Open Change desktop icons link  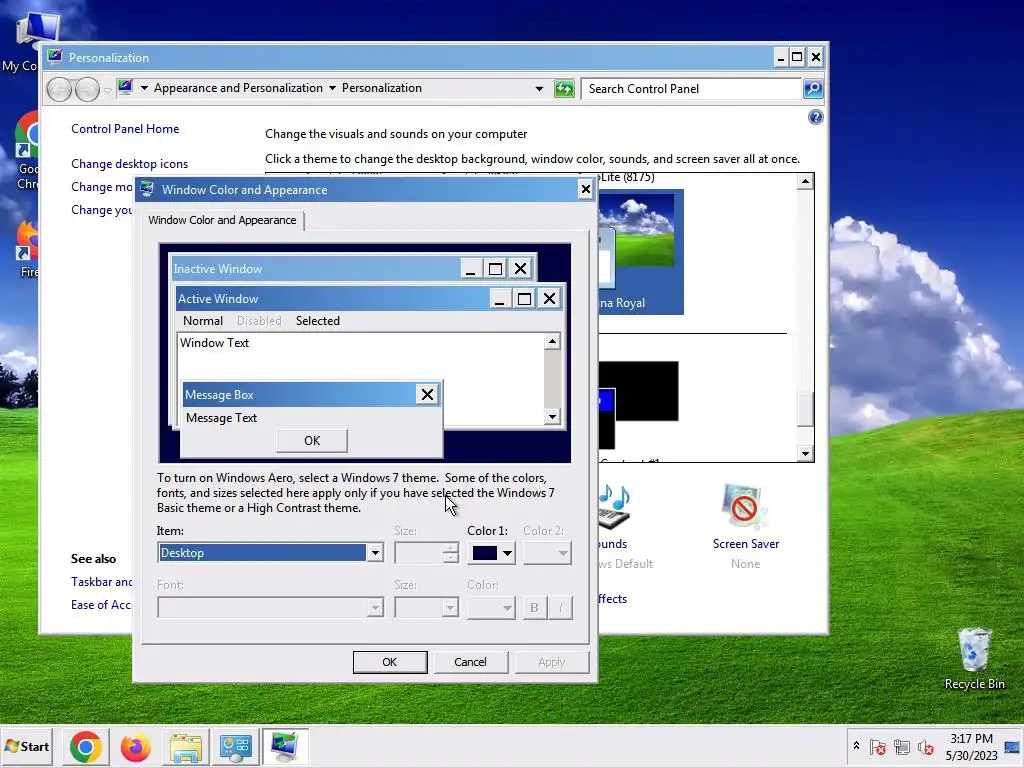(x=129, y=164)
